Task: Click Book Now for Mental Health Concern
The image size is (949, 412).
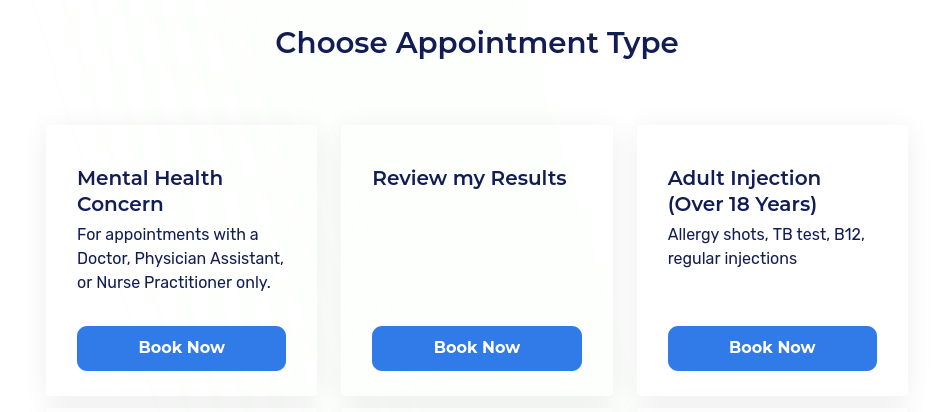Action: point(181,348)
